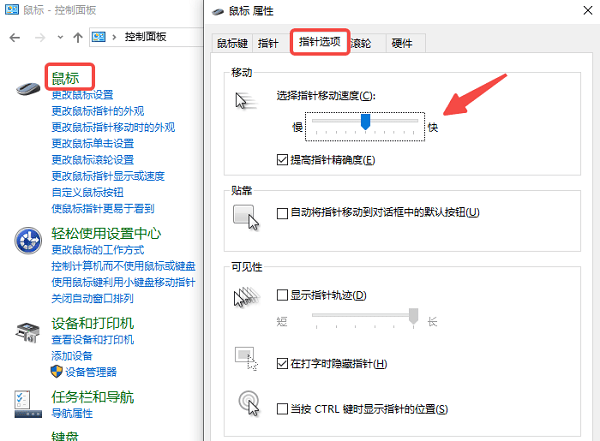600x441 pixels.
Task: Click the mouse icon in dialog title bar
Action: (x=218, y=11)
